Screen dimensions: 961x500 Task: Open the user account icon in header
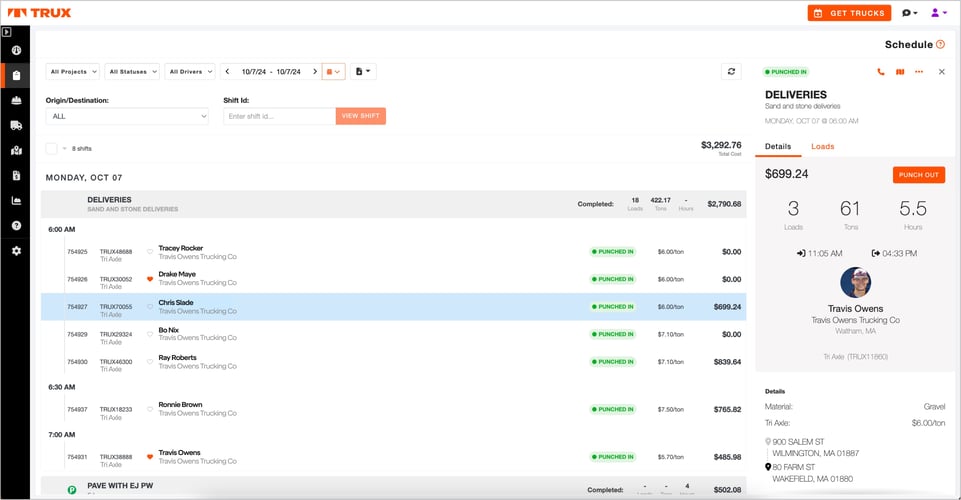[x=939, y=13]
